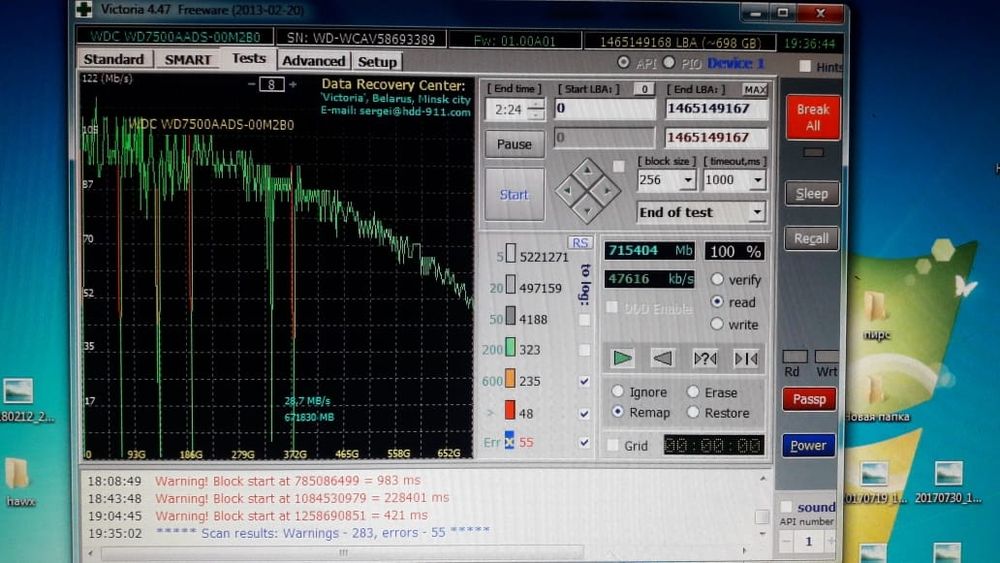Click the butterfly seek scan button

pos(746,358)
